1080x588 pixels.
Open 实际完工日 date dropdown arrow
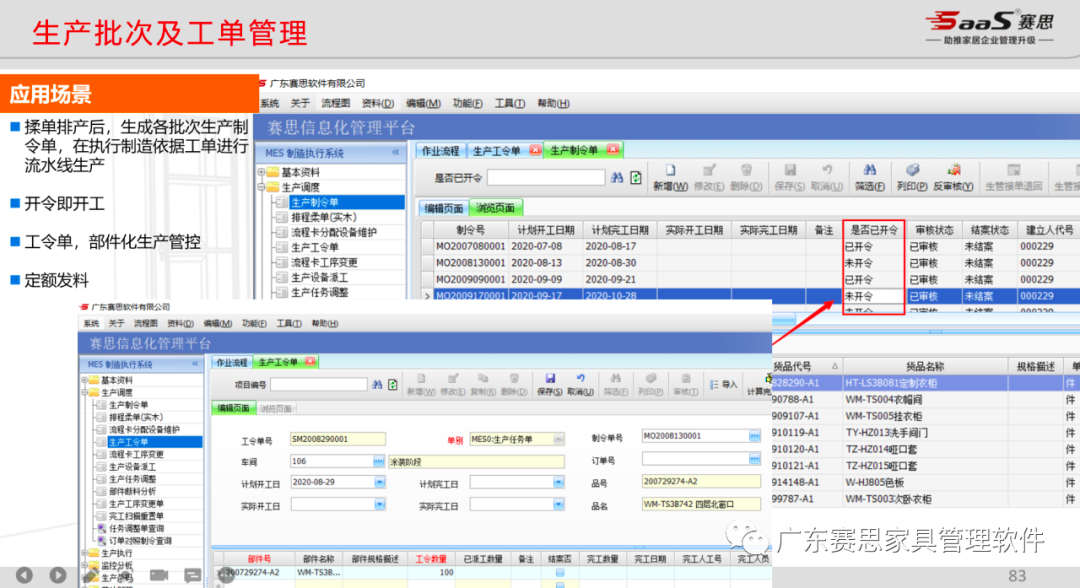click(x=559, y=505)
